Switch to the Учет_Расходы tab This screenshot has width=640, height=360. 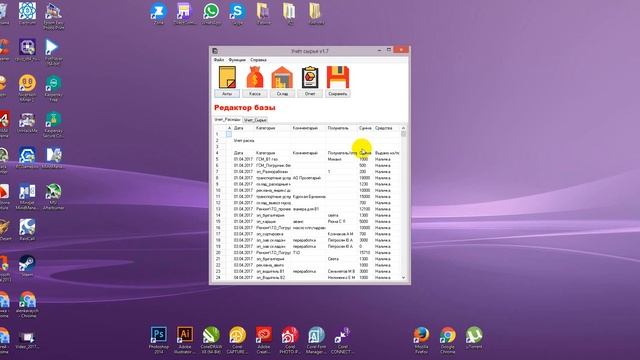(227, 120)
